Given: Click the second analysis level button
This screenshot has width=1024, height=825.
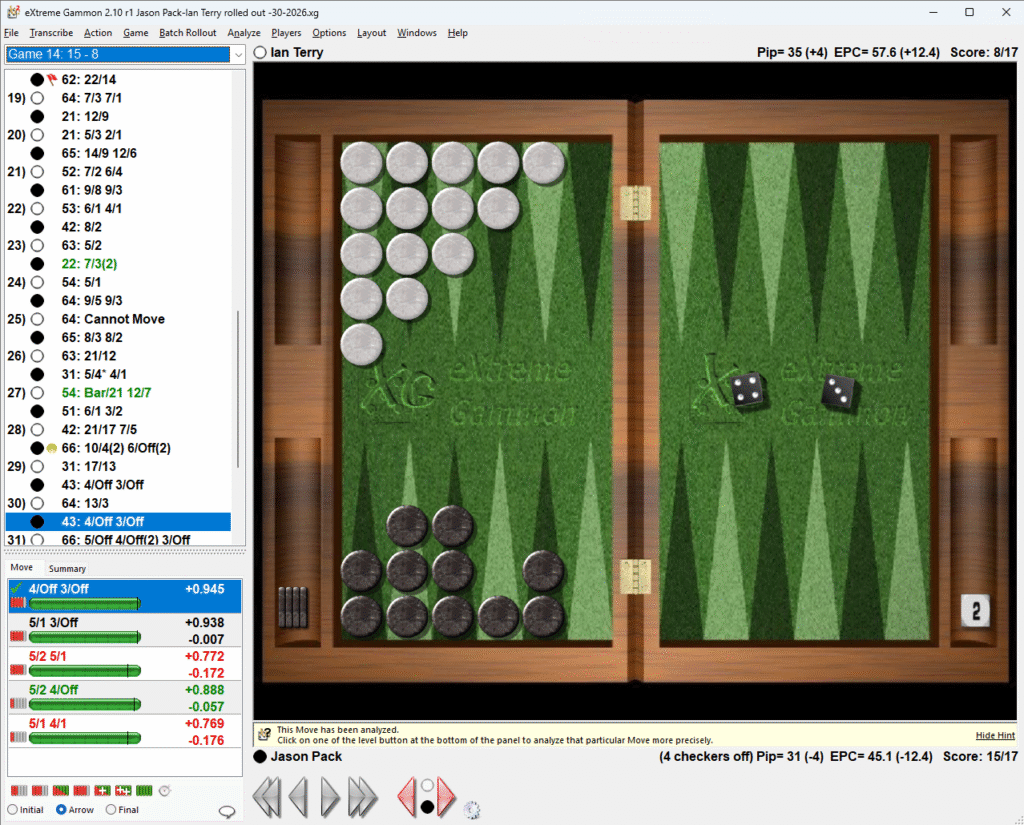Looking at the screenshot, I should point(40,791).
